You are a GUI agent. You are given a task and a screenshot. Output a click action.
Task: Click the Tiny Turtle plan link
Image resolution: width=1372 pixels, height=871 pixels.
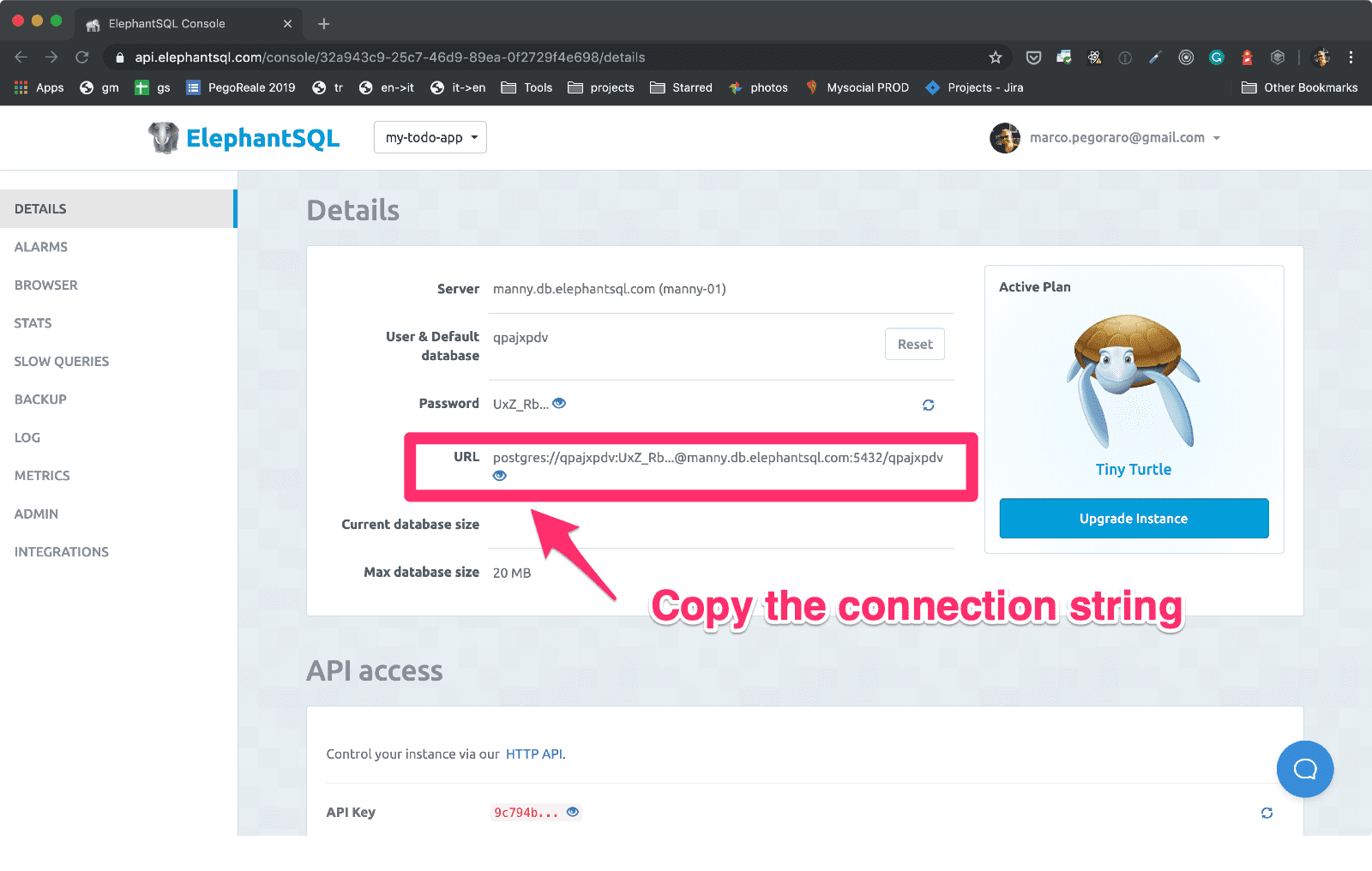1134,469
